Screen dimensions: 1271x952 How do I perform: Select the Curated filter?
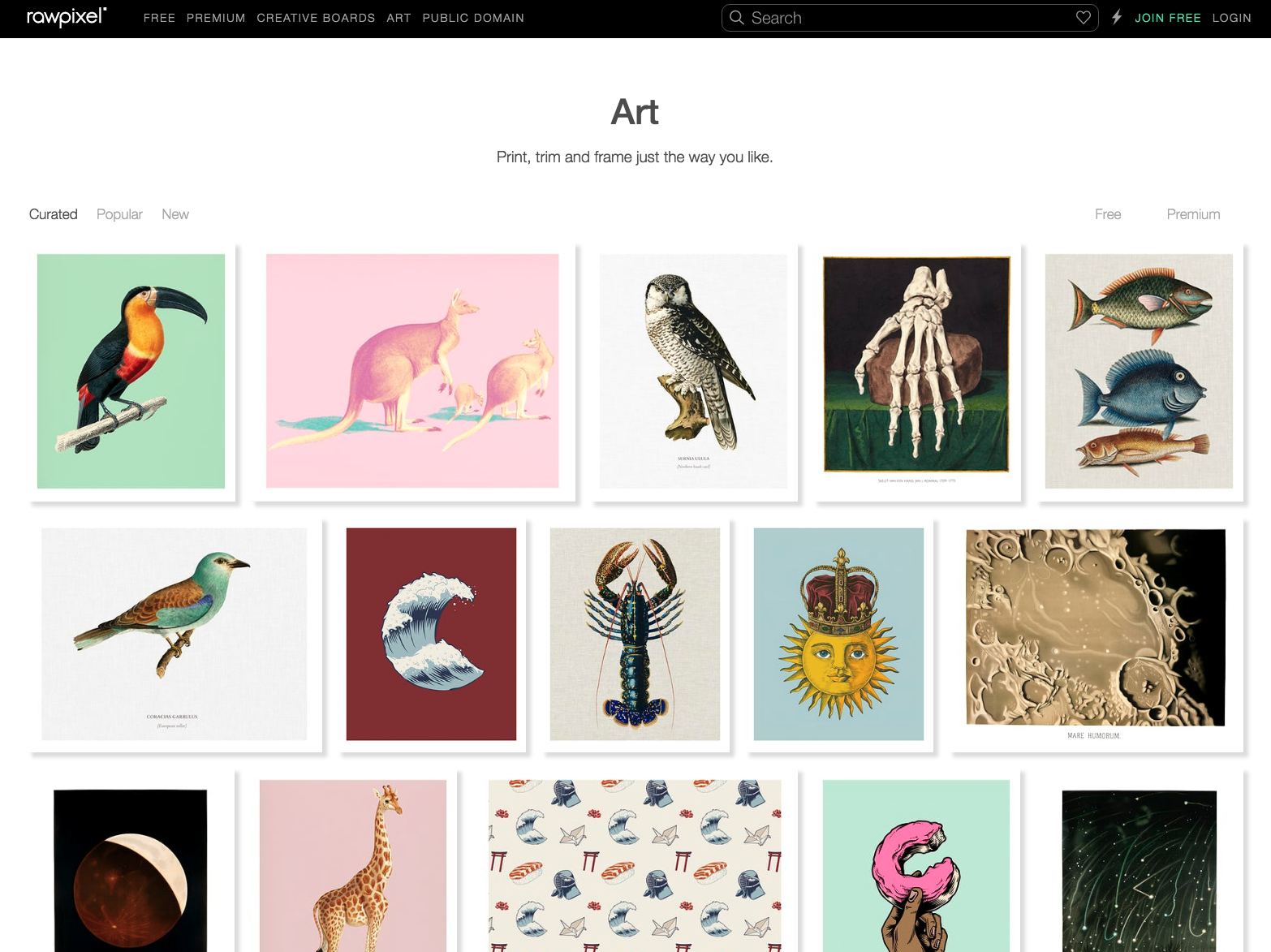(x=53, y=214)
